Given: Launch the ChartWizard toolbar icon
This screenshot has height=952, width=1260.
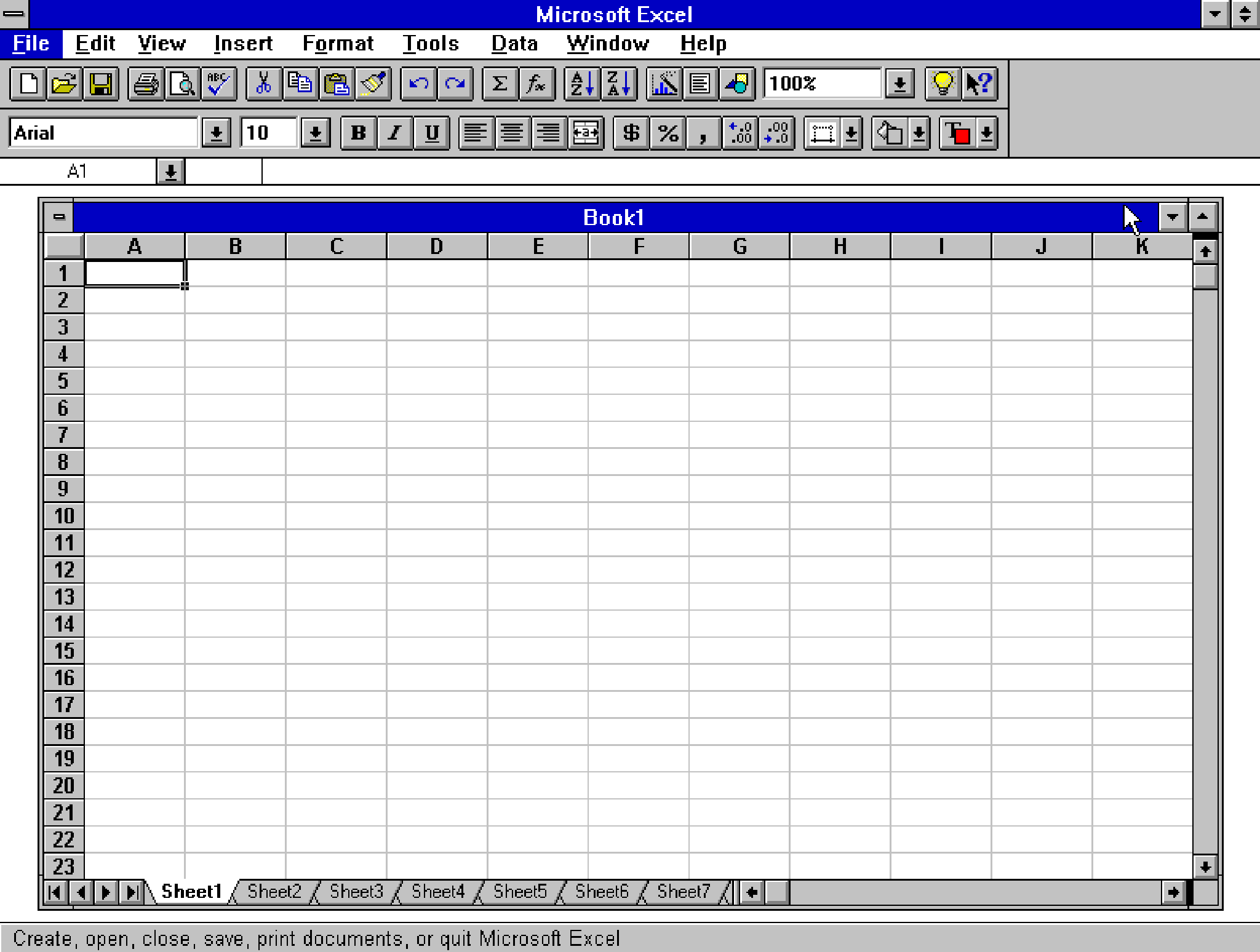Looking at the screenshot, I should [x=664, y=84].
